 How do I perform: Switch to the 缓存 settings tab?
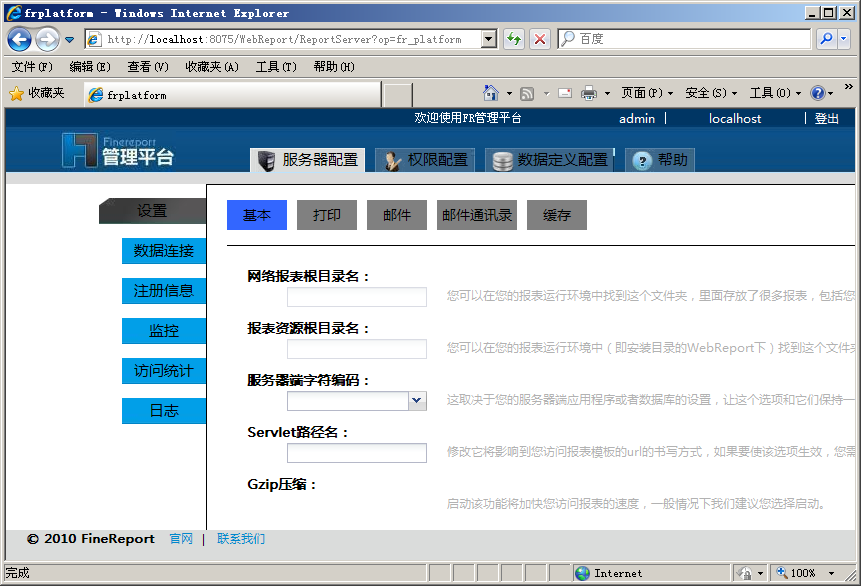click(557, 215)
